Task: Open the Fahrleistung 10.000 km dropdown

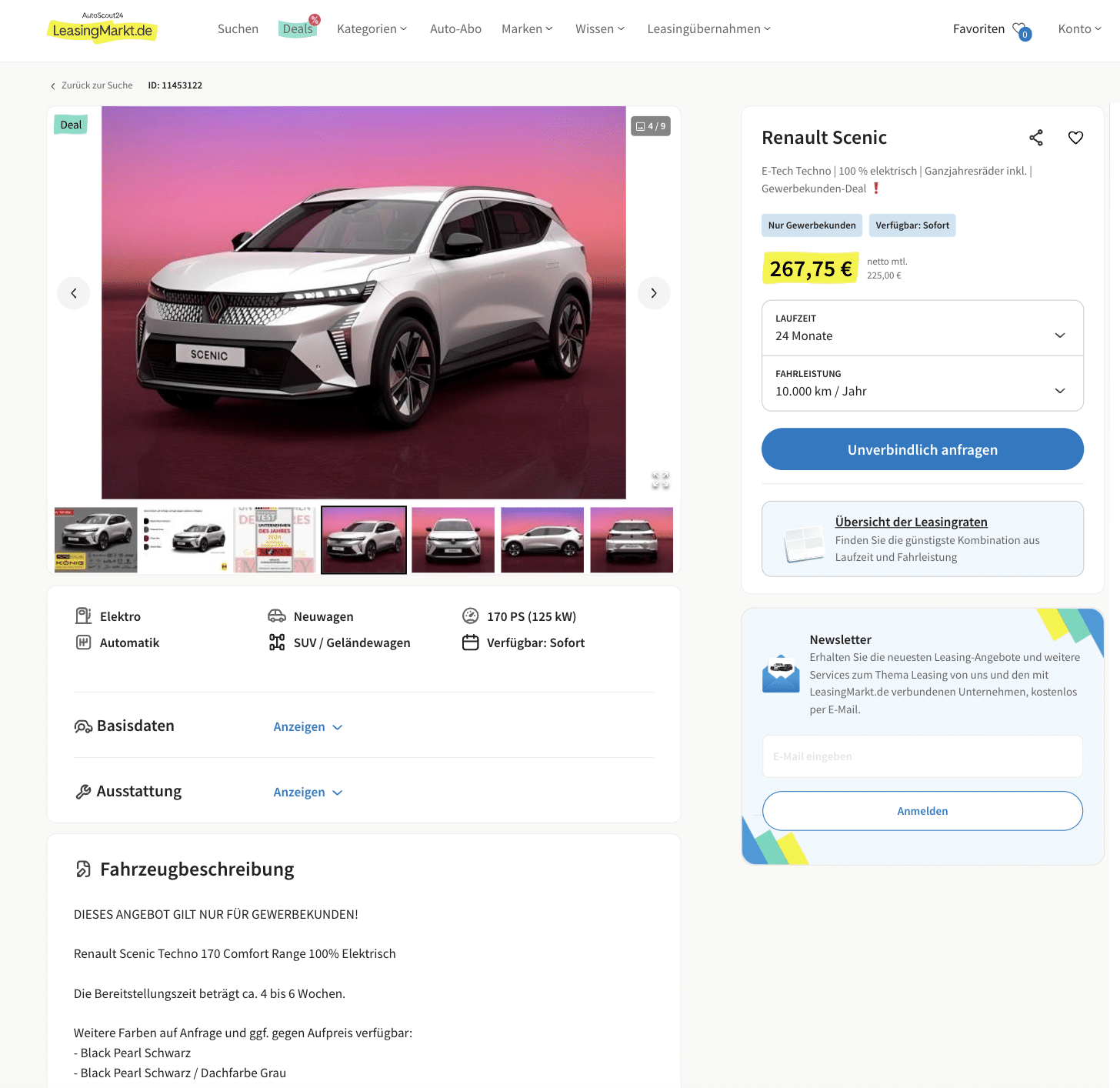Action: 922,383
